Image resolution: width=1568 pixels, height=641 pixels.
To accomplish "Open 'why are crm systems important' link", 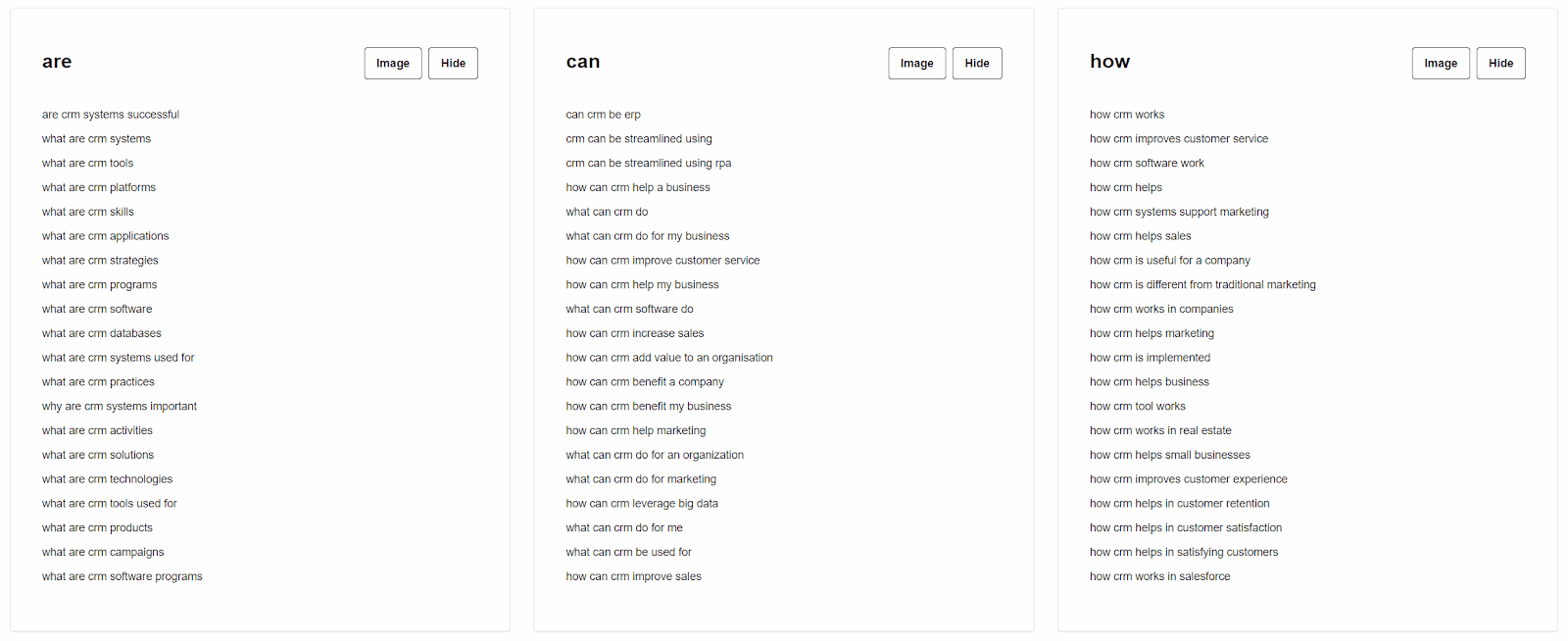I will pyautogui.click(x=120, y=406).
